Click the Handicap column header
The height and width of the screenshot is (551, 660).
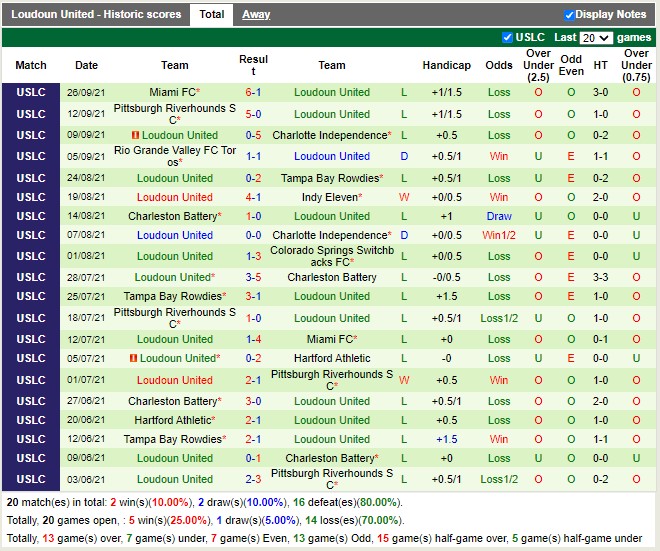point(446,65)
